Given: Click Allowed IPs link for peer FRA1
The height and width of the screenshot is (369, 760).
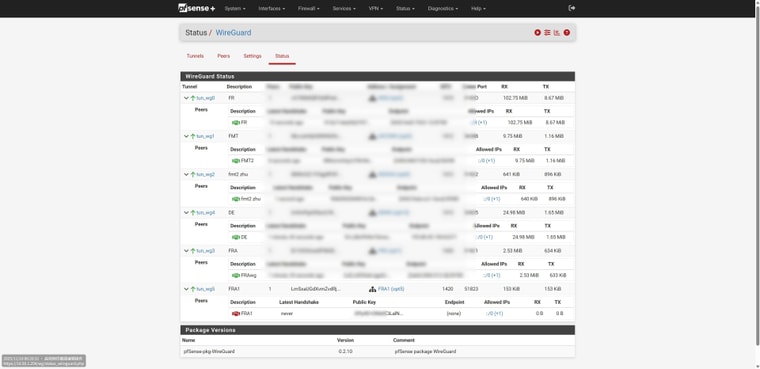Looking at the screenshot, I should [x=494, y=314].
